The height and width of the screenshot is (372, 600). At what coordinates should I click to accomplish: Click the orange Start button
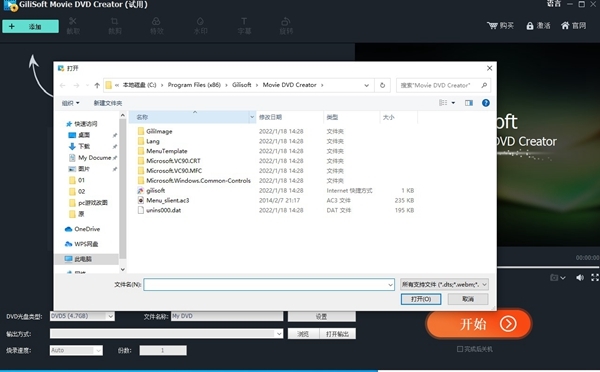[x=479, y=324]
